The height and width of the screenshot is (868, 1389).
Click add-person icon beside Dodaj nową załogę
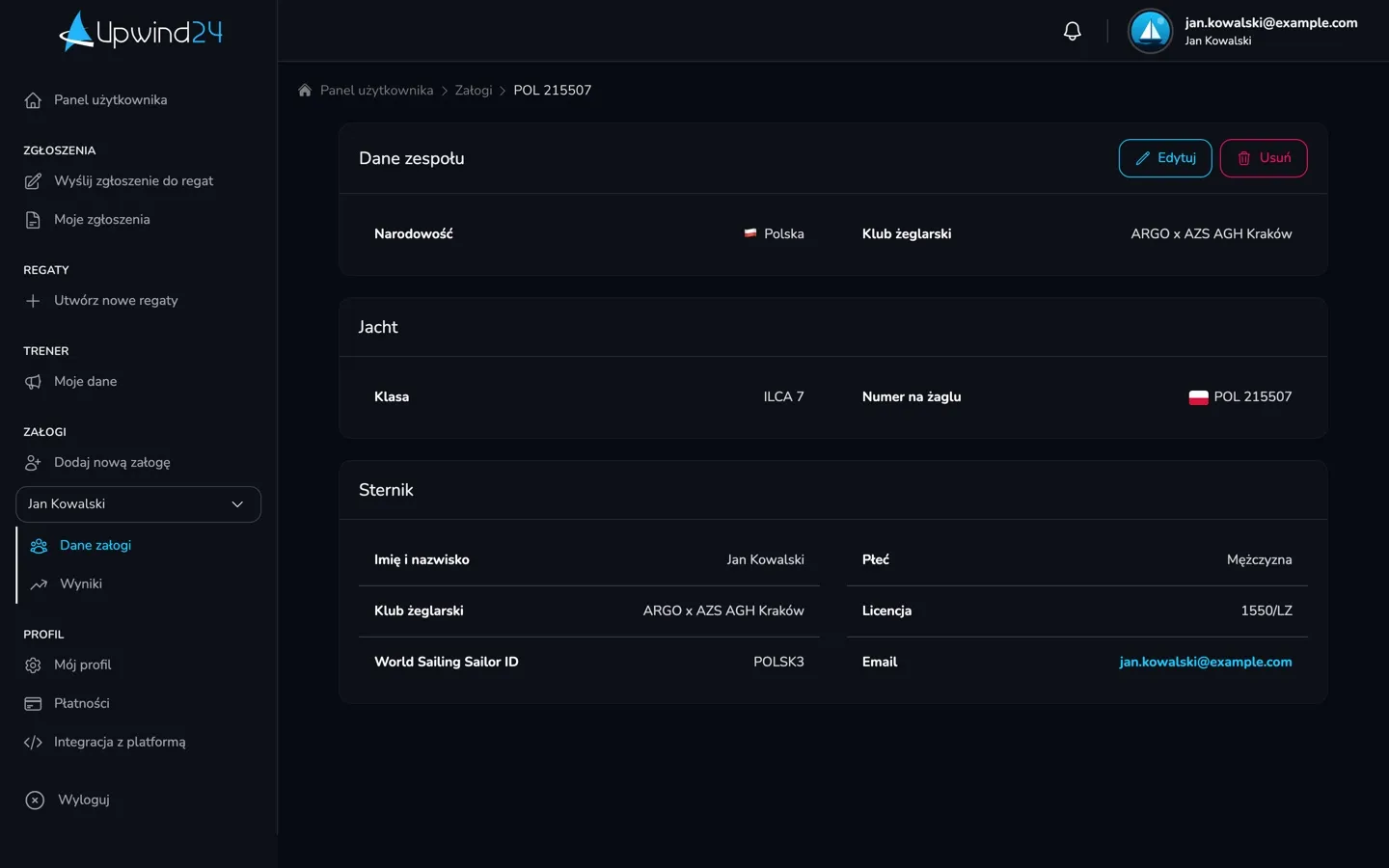click(x=33, y=463)
